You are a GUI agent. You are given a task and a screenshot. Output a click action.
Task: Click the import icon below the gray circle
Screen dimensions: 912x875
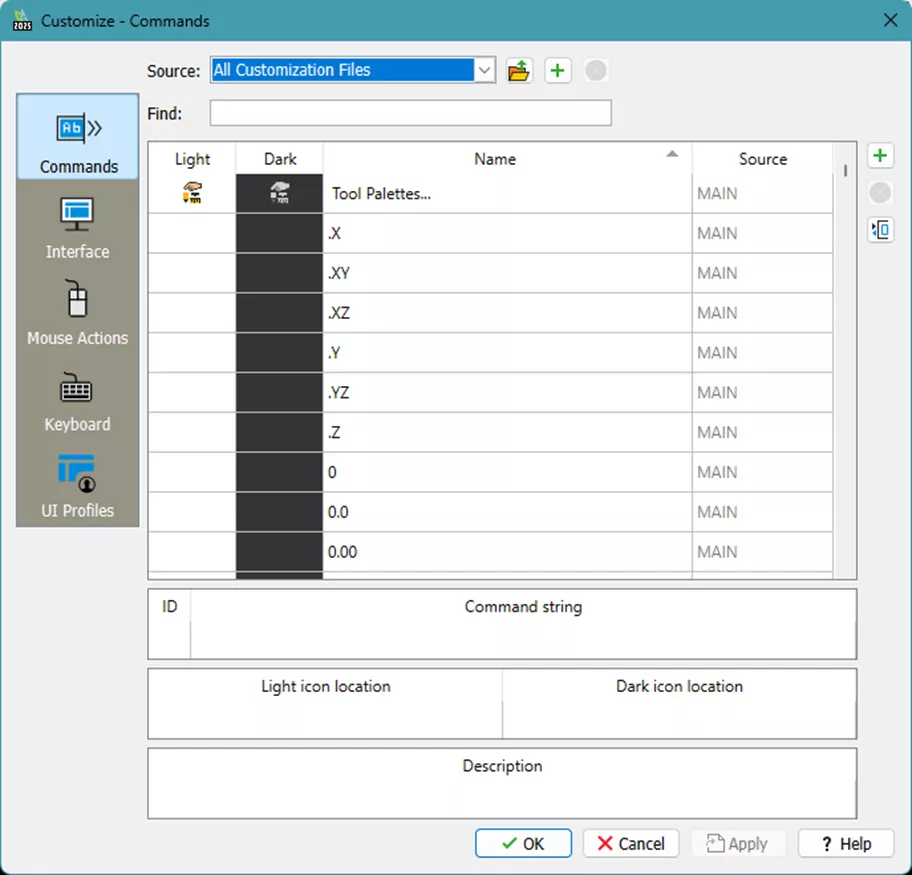(880, 230)
